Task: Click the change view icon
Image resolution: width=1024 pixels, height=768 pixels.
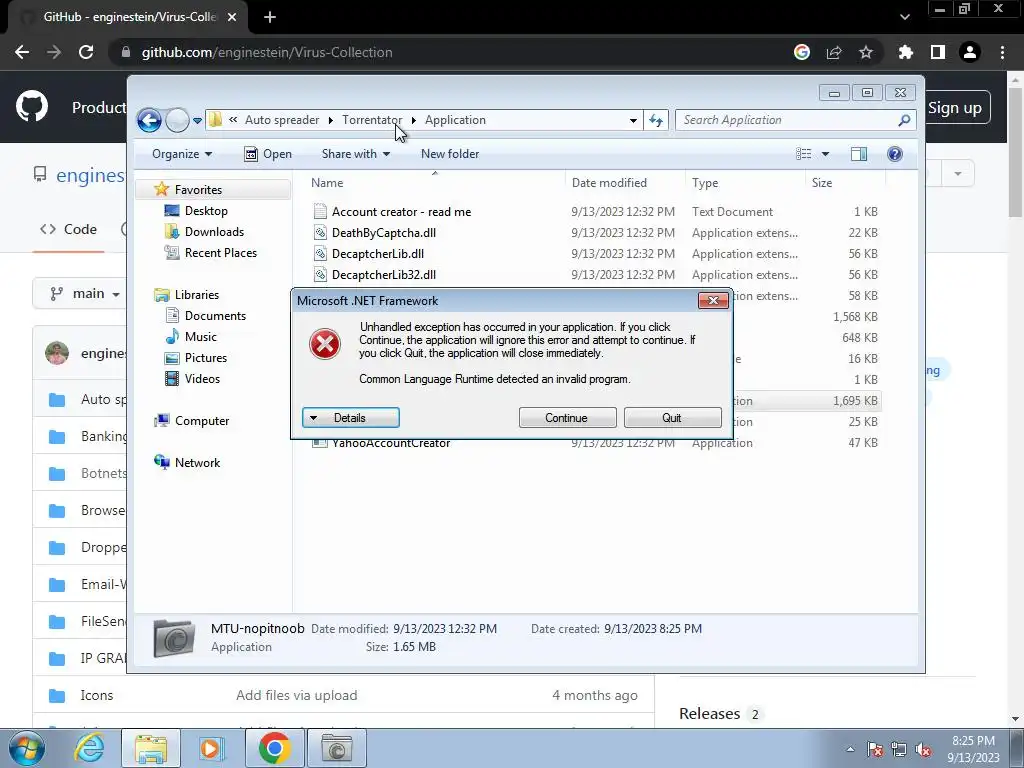Action: pos(804,154)
